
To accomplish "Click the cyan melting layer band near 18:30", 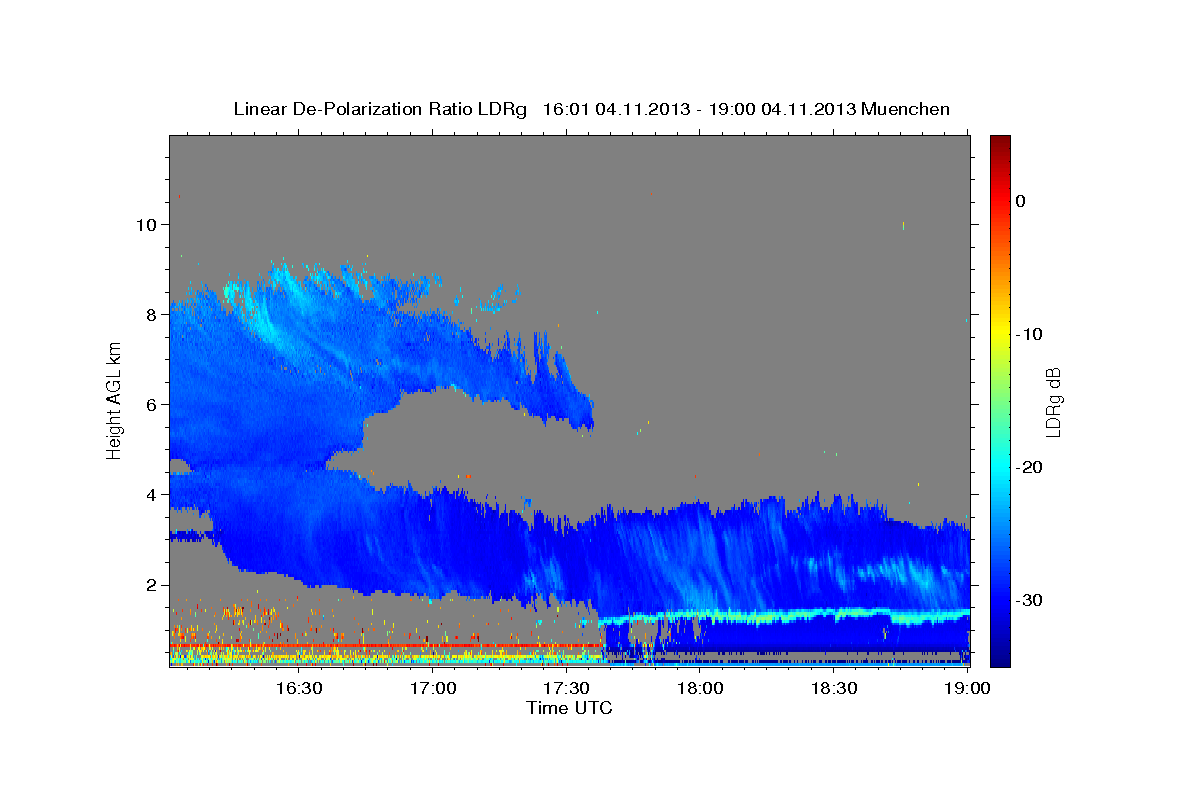I will pos(835,613).
